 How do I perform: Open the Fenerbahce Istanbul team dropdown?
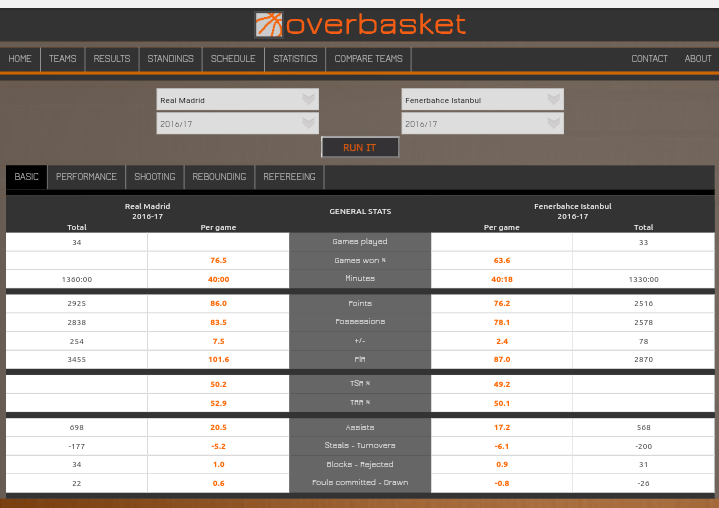[x=482, y=99]
